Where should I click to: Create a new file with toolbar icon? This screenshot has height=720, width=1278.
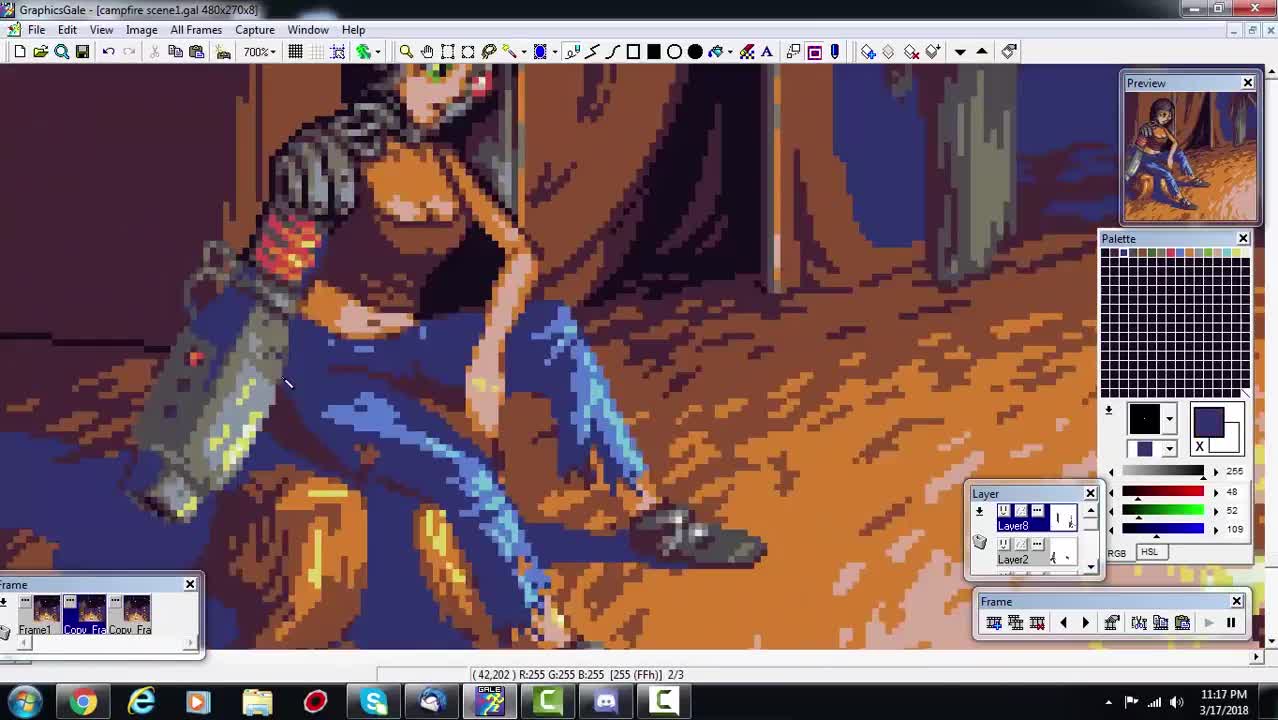click(19, 52)
